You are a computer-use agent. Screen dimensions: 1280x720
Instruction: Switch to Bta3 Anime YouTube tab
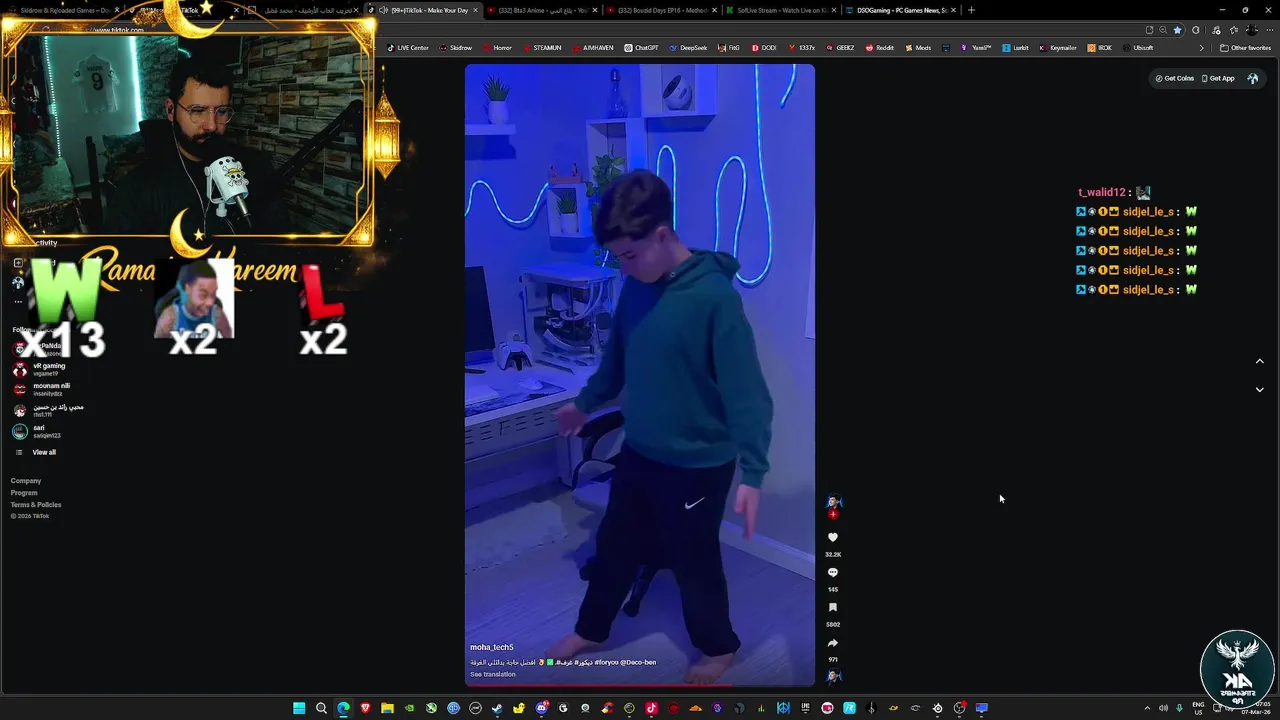[x=541, y=10]
